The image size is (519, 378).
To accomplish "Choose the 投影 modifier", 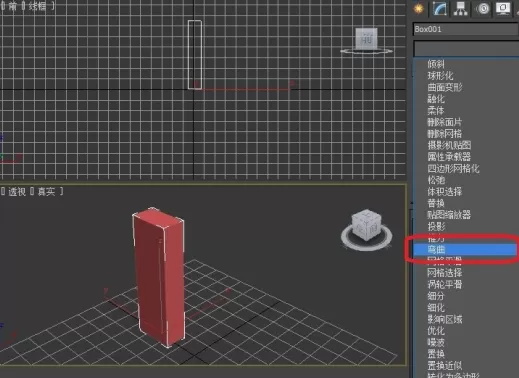I will (436, 226).
